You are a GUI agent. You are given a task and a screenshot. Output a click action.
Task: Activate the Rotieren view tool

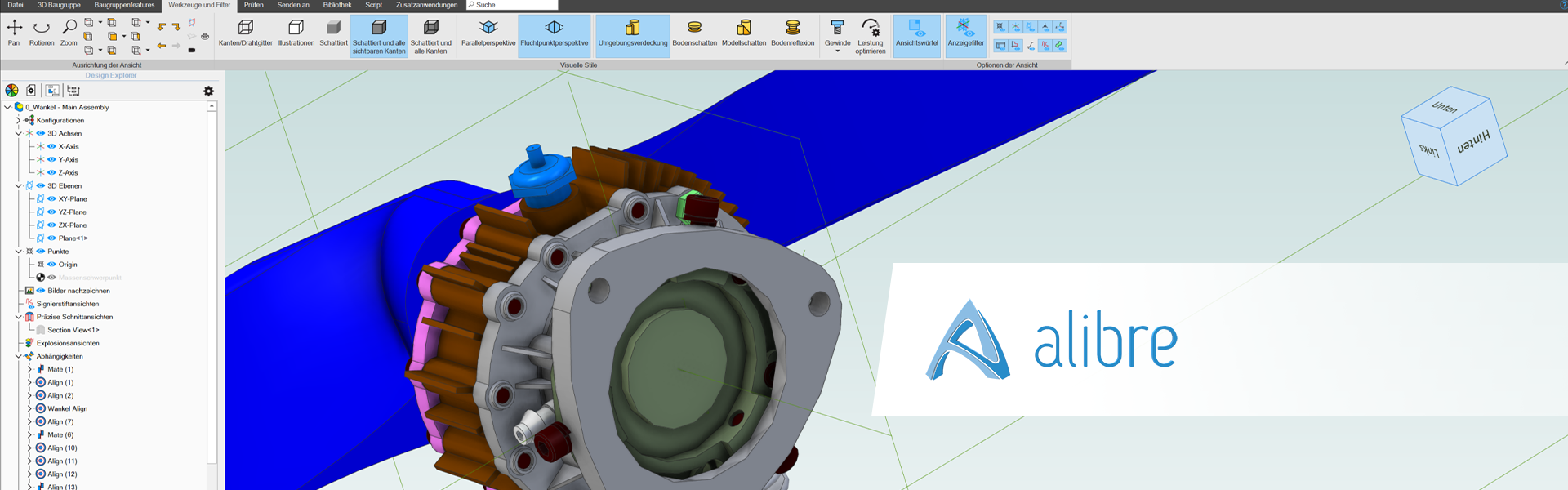tap(42, 33)
